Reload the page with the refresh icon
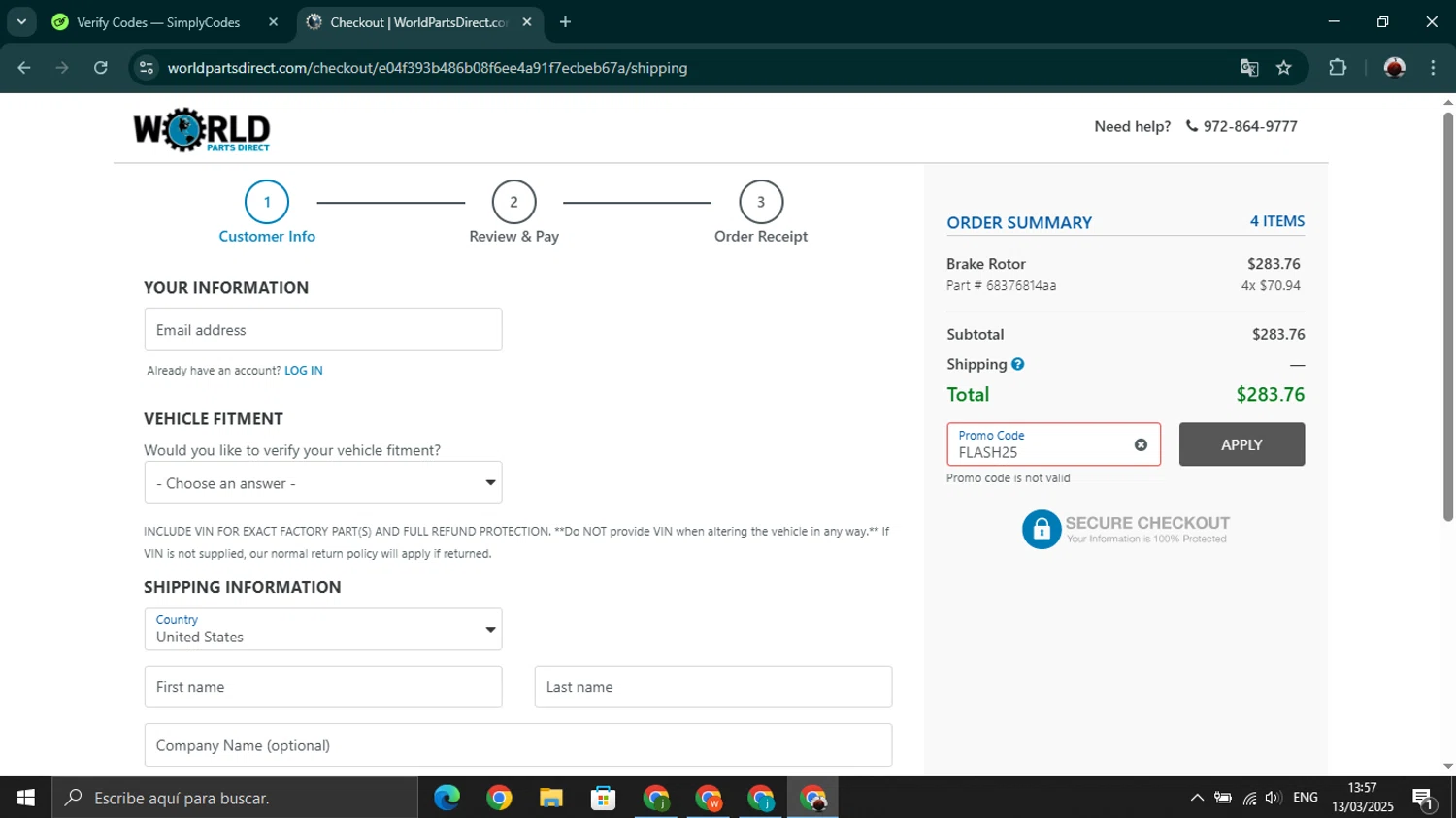This screenshot has width=1456, height=818. [101, 68]
